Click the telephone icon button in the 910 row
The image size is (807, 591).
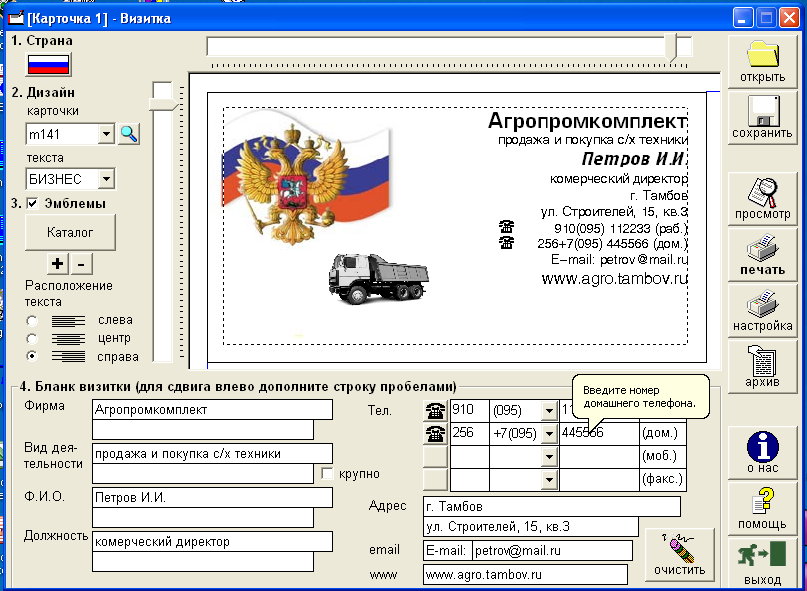pyautogui.click(x=435, y=410)
